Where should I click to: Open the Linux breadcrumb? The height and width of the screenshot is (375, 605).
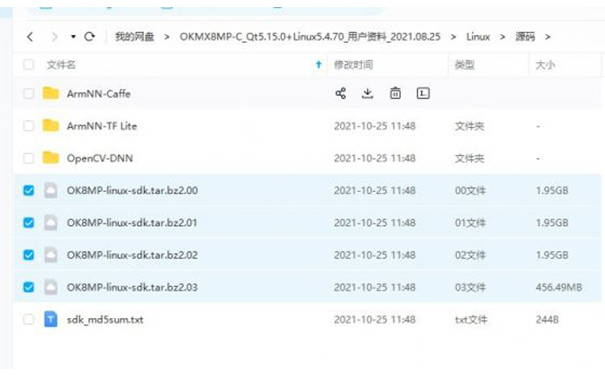click(478, 37)
